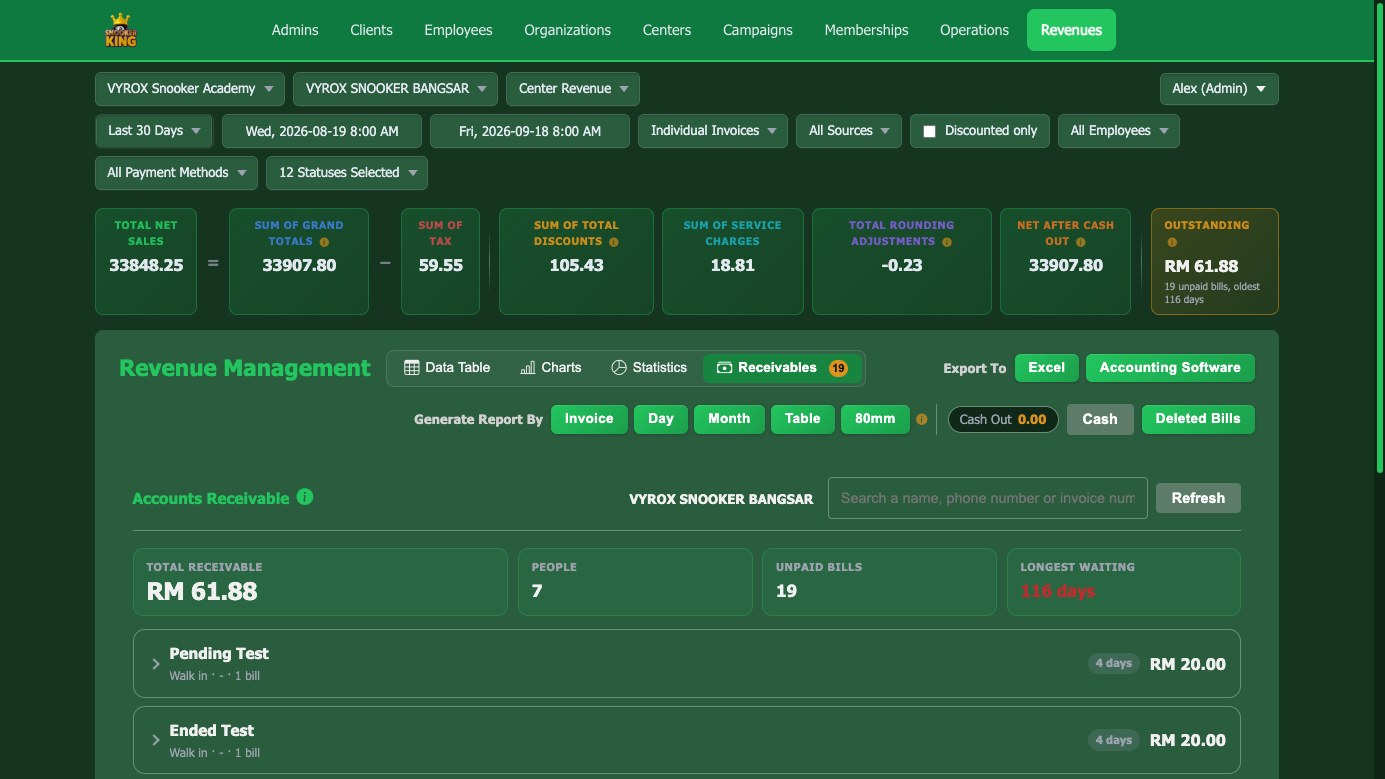The image size is (1385, 779).
Task: Generate the 80mm report
Action: tap(875, 419)
